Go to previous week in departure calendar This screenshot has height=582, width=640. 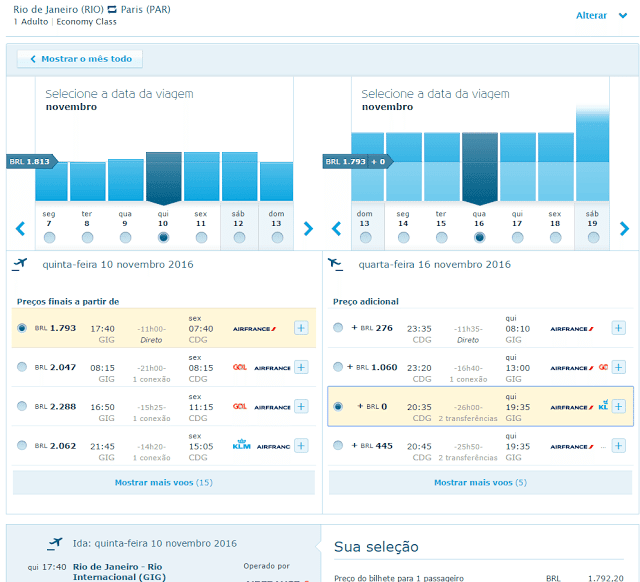20,229
